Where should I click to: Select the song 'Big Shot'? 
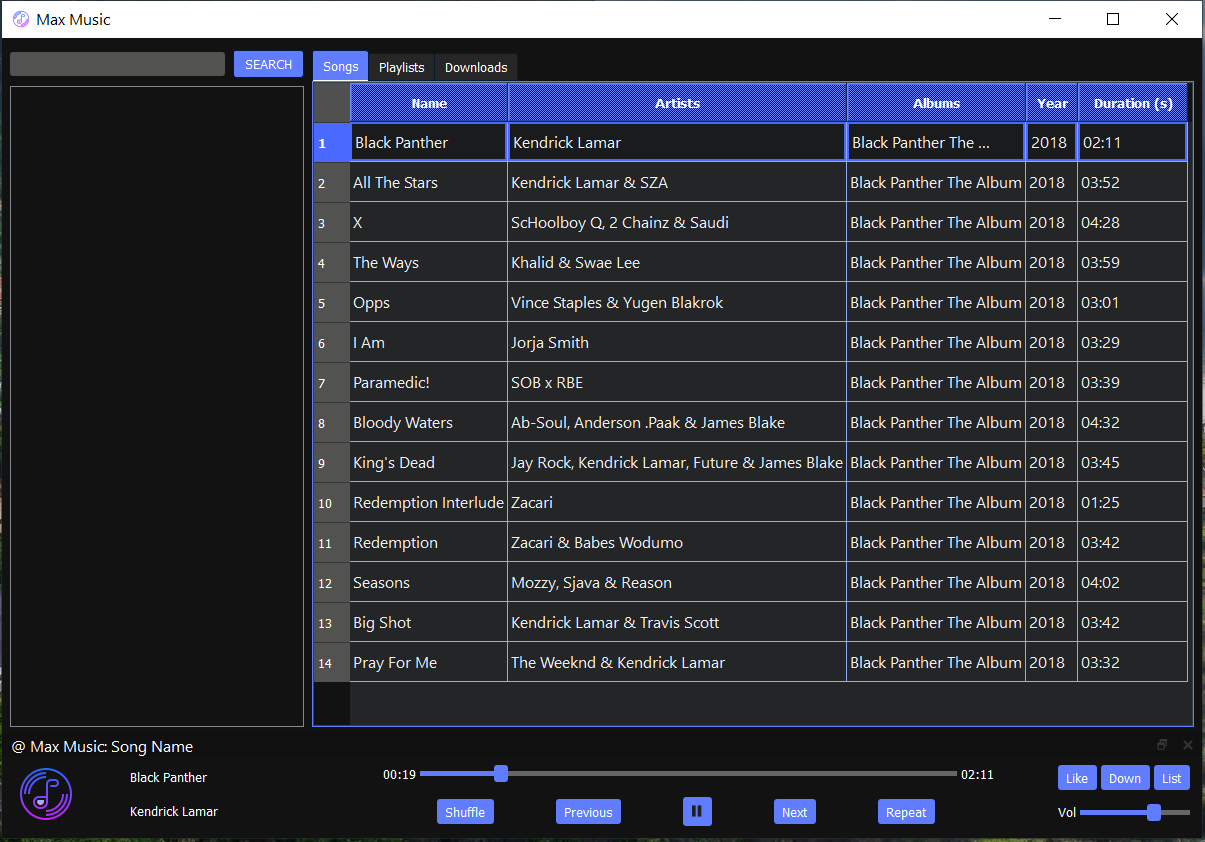(x=428, y=622)
